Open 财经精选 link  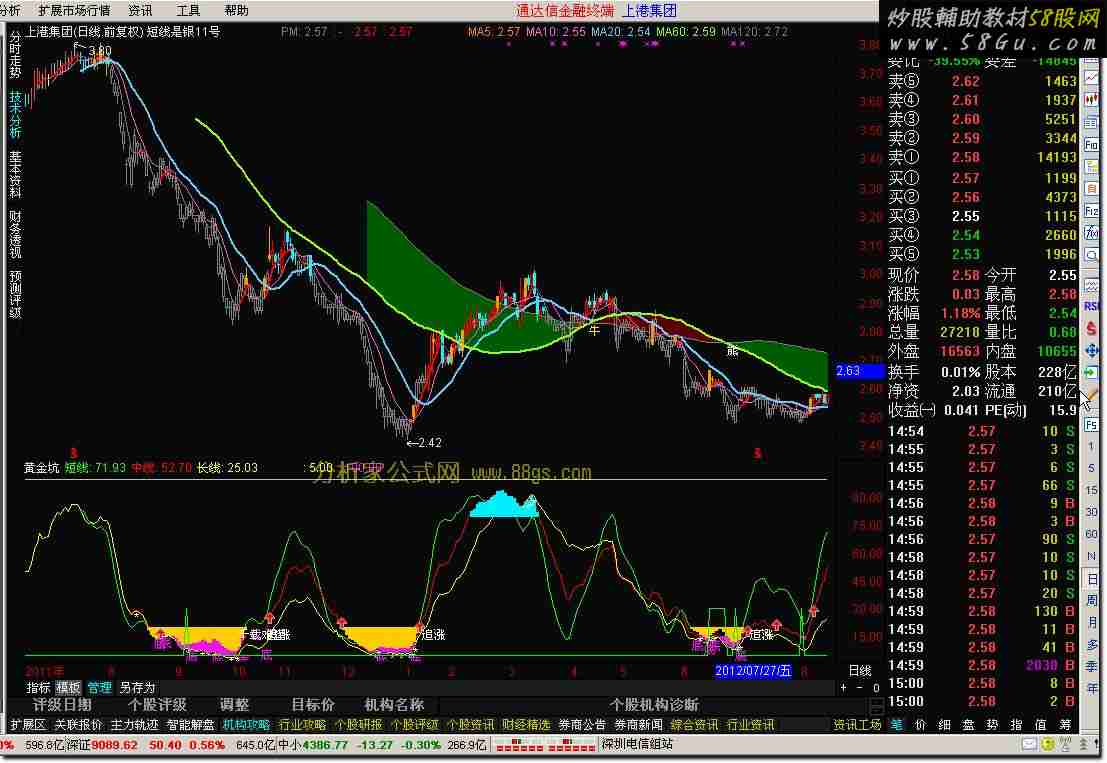[x=526, y=725]
